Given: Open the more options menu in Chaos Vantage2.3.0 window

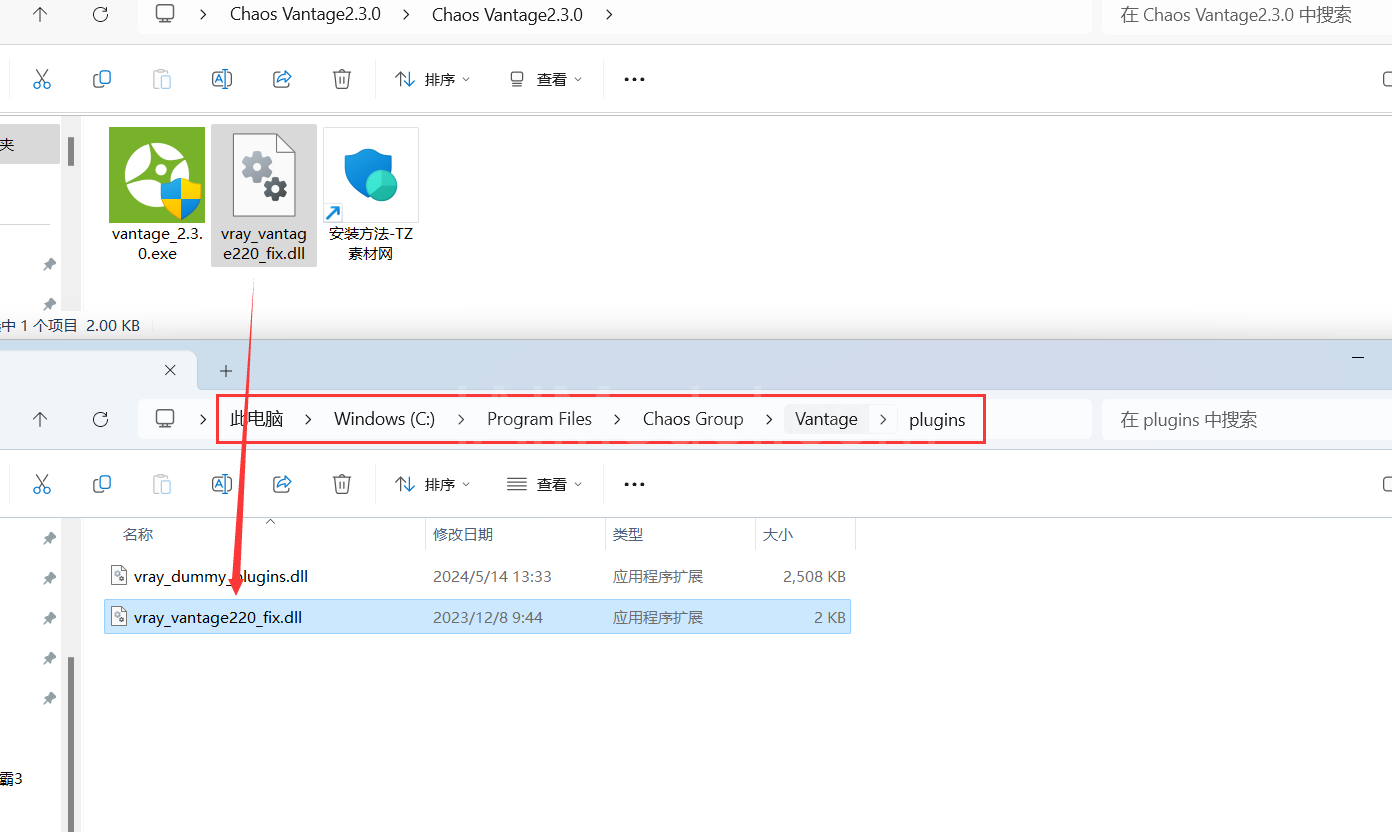Looking at the screenshot, I should click(x=634, y=79).
